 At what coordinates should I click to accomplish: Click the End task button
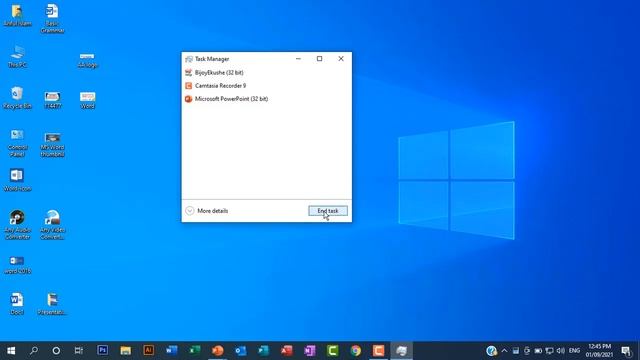pos(328,211)
